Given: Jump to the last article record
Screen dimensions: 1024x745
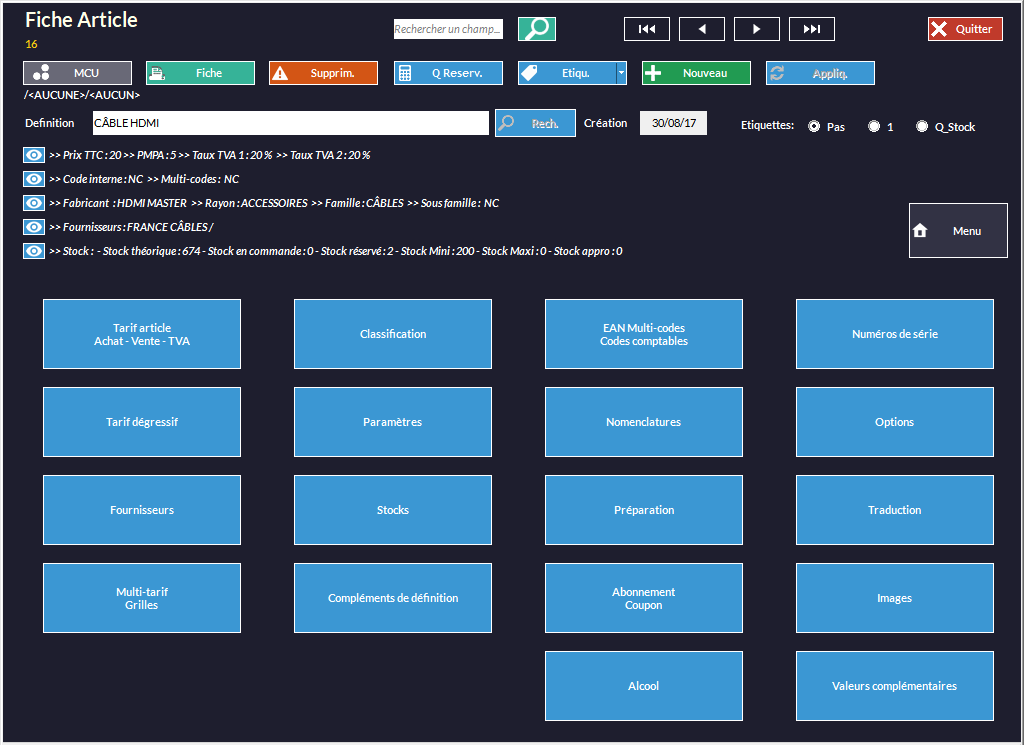Looking at the screenshot, I should pyautogui.click(x=811, y=29).
